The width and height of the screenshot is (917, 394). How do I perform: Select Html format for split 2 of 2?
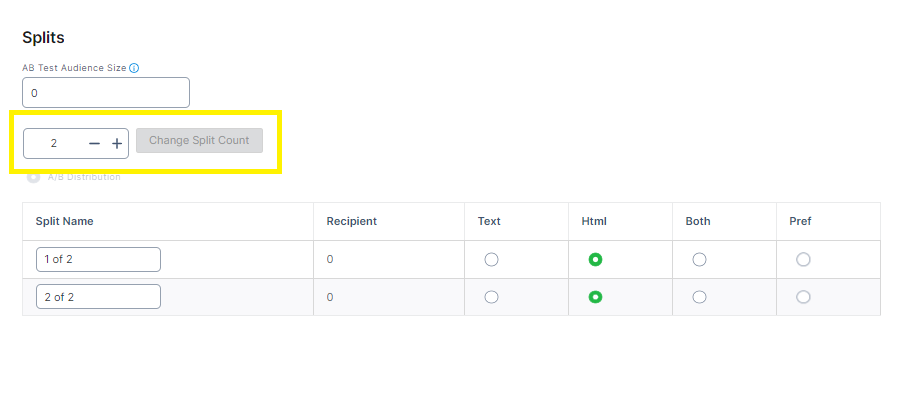(x=595, y=297)
